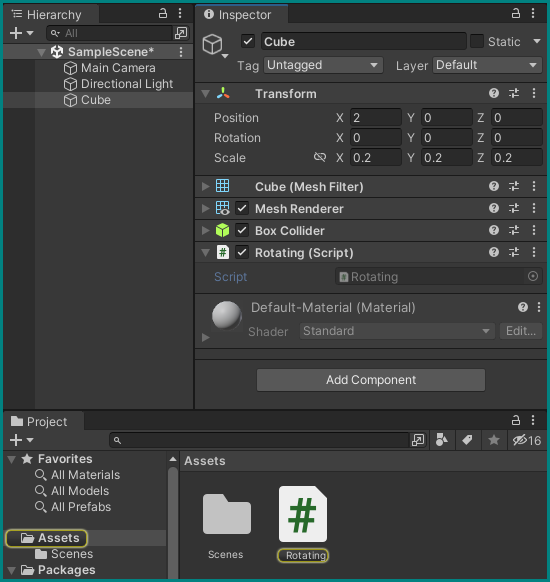Open Project panel three-dot options menu
Image resolution: width=550 pixels, height=582 pixels.
click(x=533, y=420)
